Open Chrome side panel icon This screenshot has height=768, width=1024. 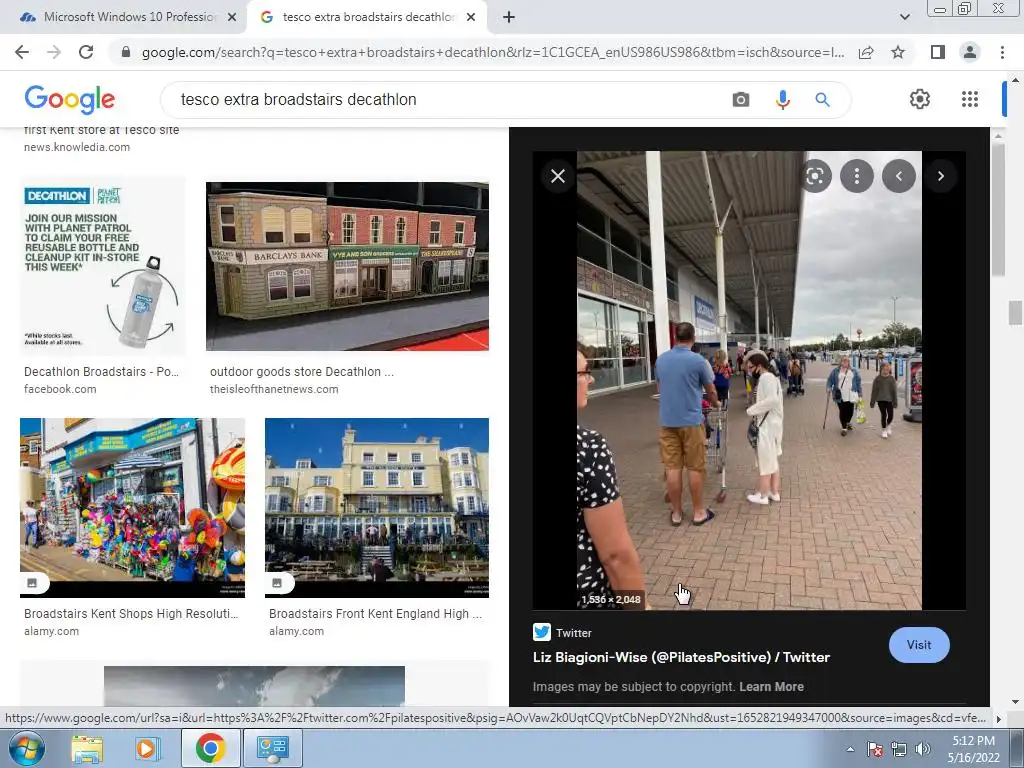tap(938, 52)
